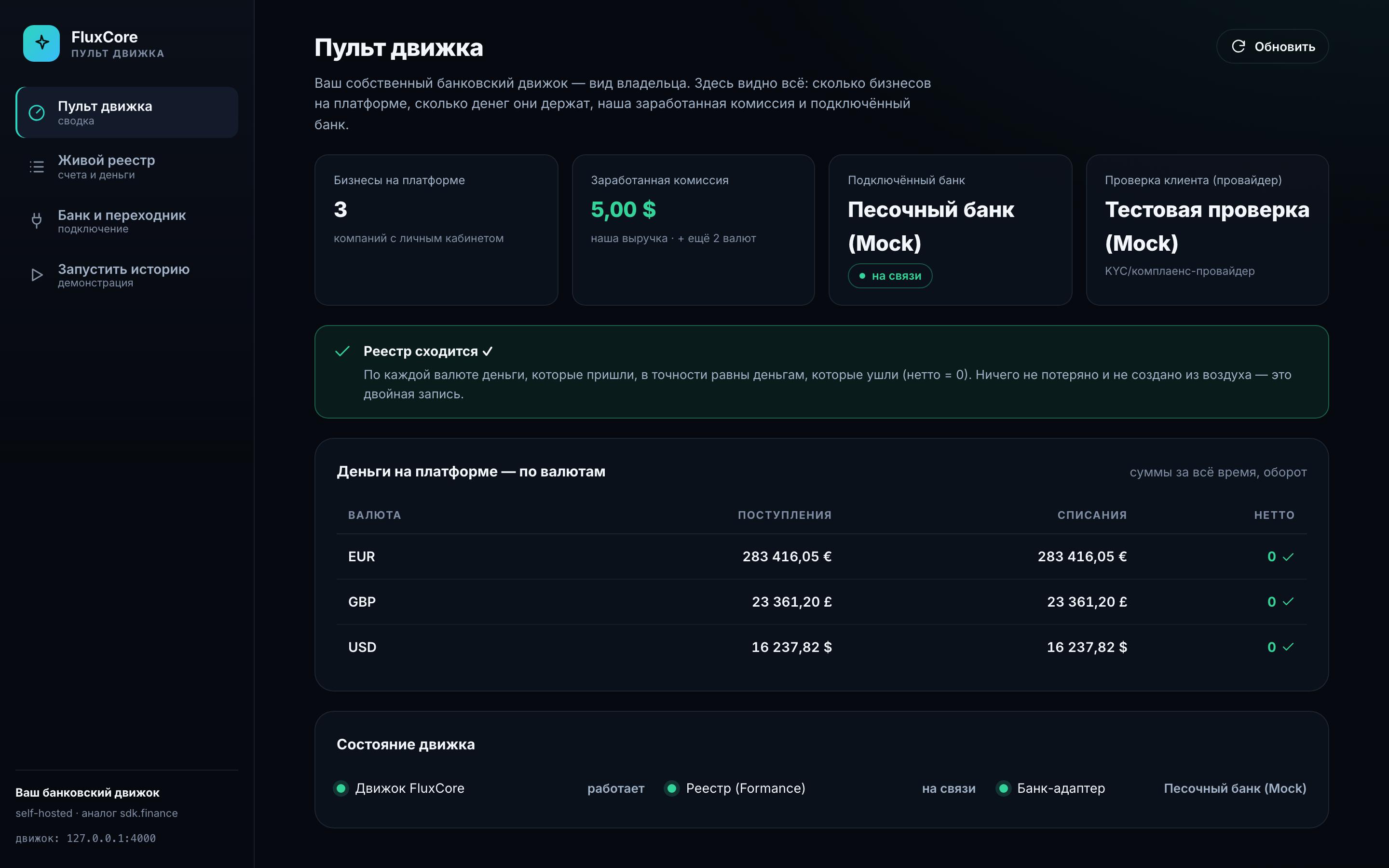This screenshot has width=1389, height=868.
Task: Click GBP inflow amount 23 361,20 £
Action: click(x=792, y=602)
